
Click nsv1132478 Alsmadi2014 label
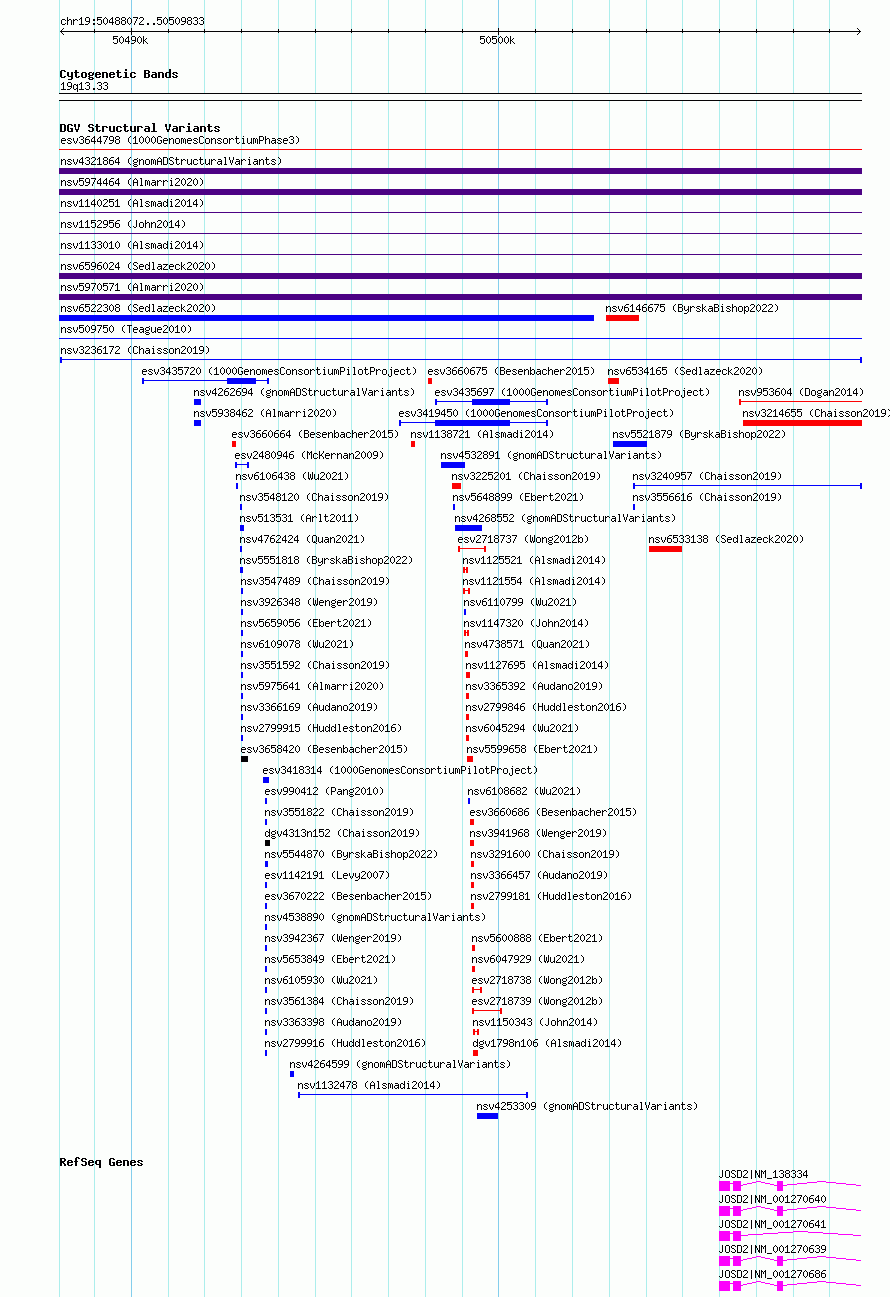coord(369,1085)
